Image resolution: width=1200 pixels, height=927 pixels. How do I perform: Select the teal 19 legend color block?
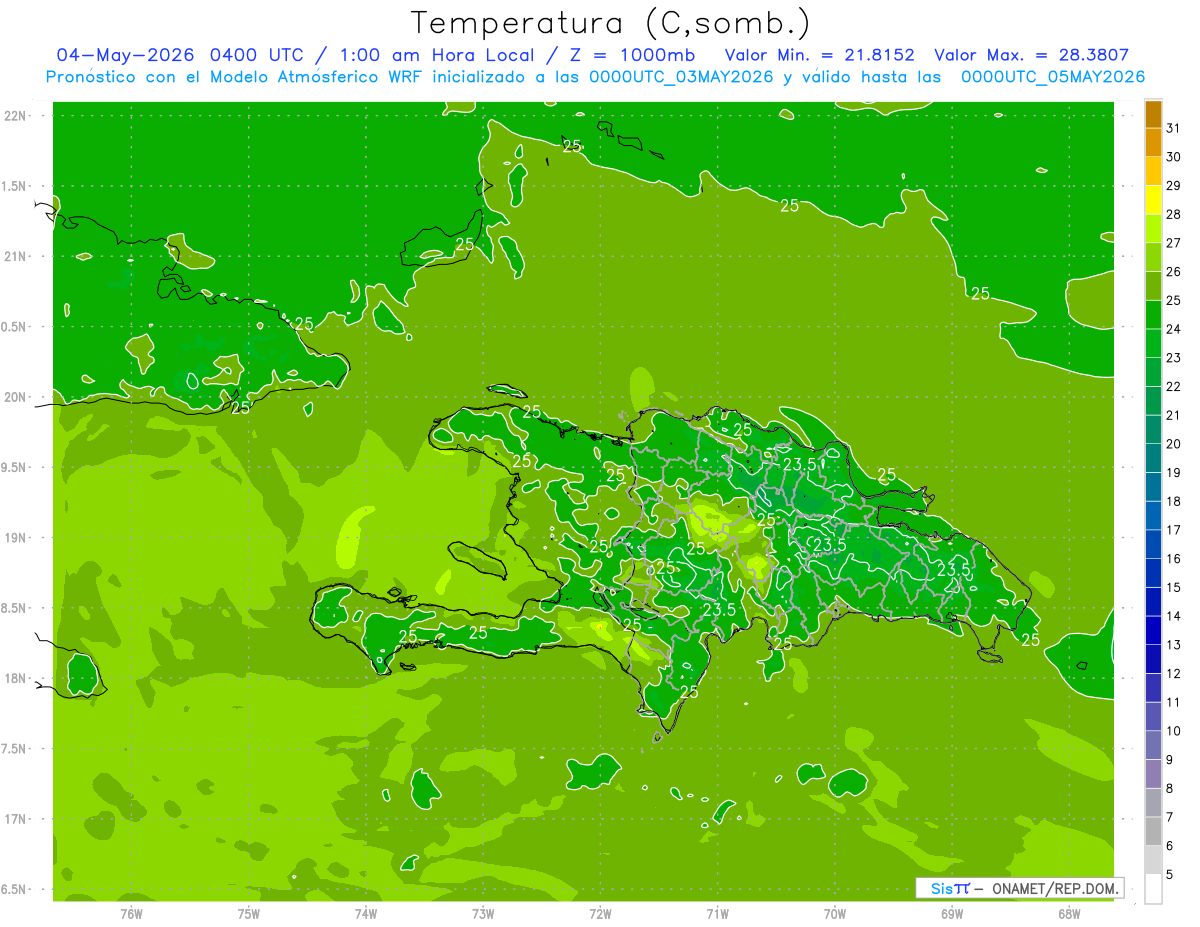1153,459
